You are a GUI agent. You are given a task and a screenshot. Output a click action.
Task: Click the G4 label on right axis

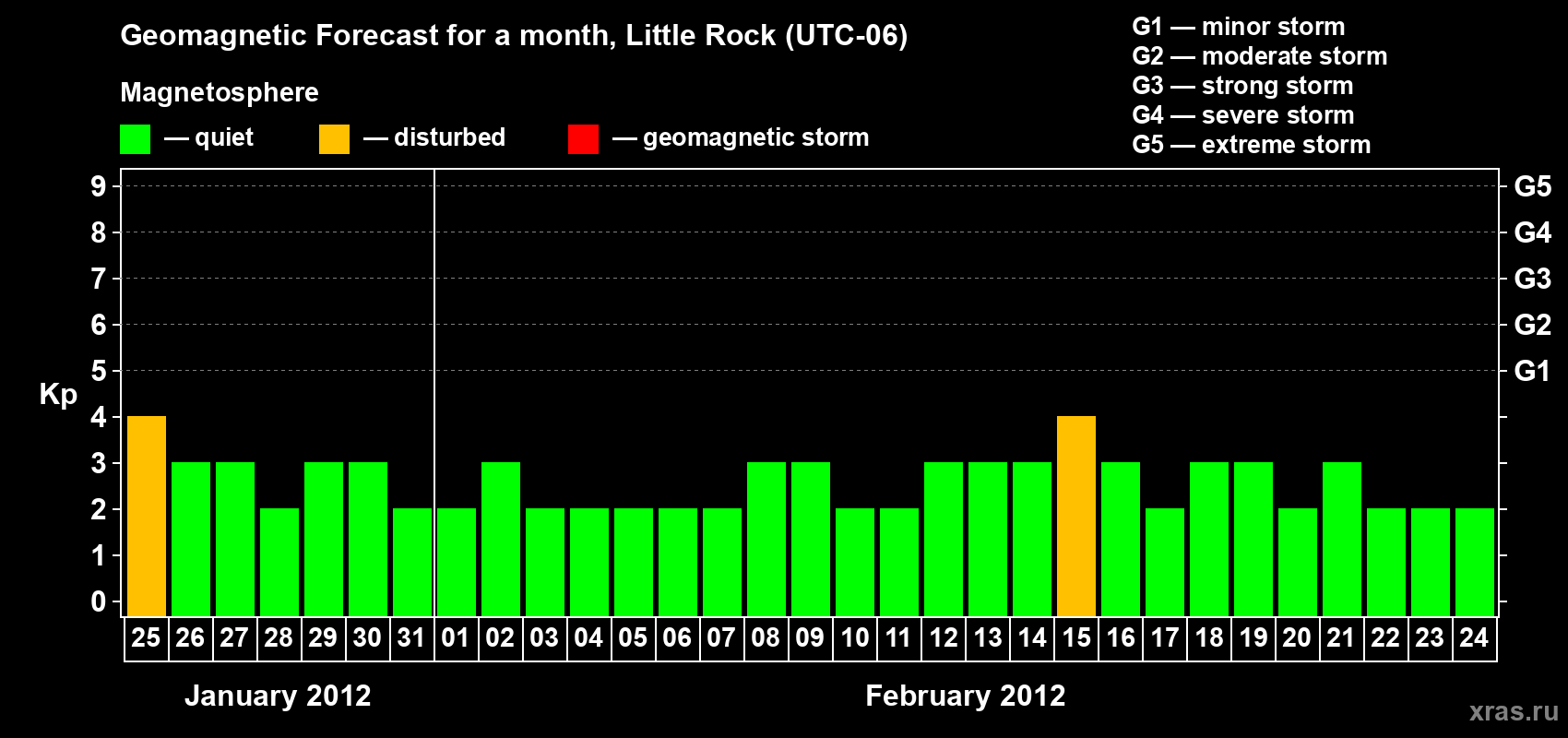pos(1533,232)
